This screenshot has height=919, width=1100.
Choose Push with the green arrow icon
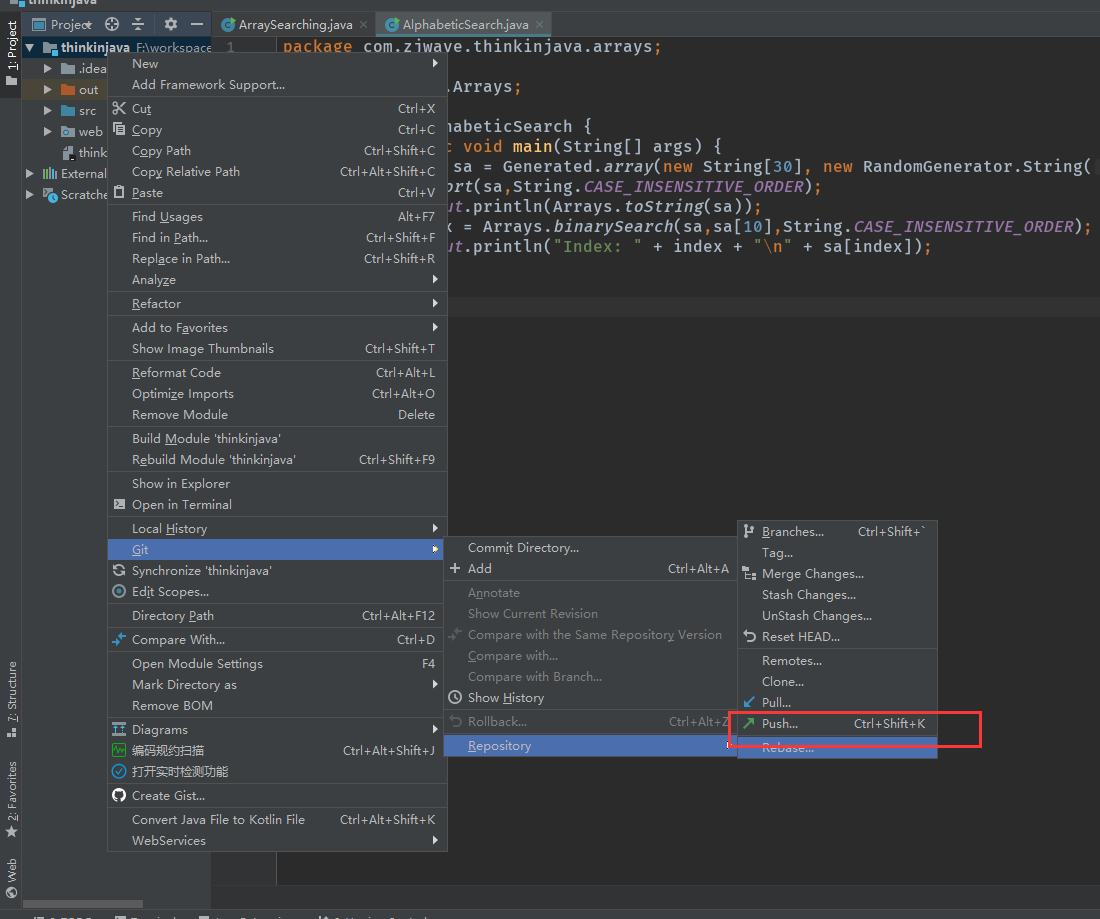tap(779, 724)
